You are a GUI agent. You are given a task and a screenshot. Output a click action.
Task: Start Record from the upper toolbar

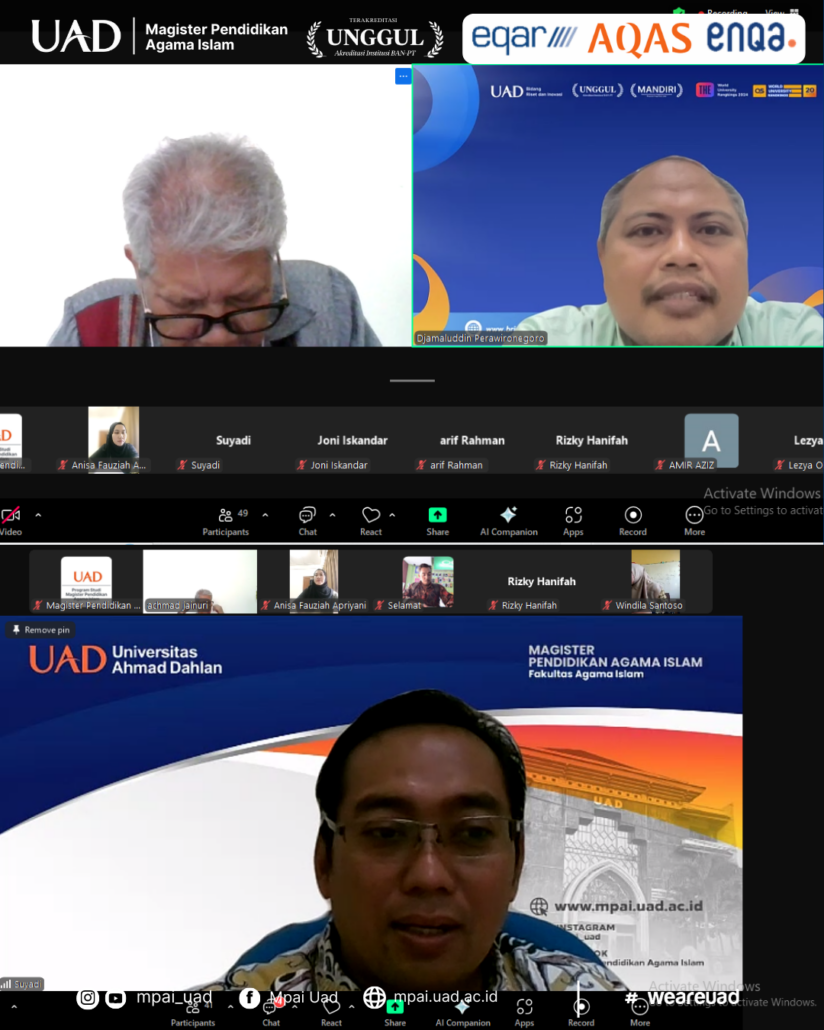click(633, 522)
